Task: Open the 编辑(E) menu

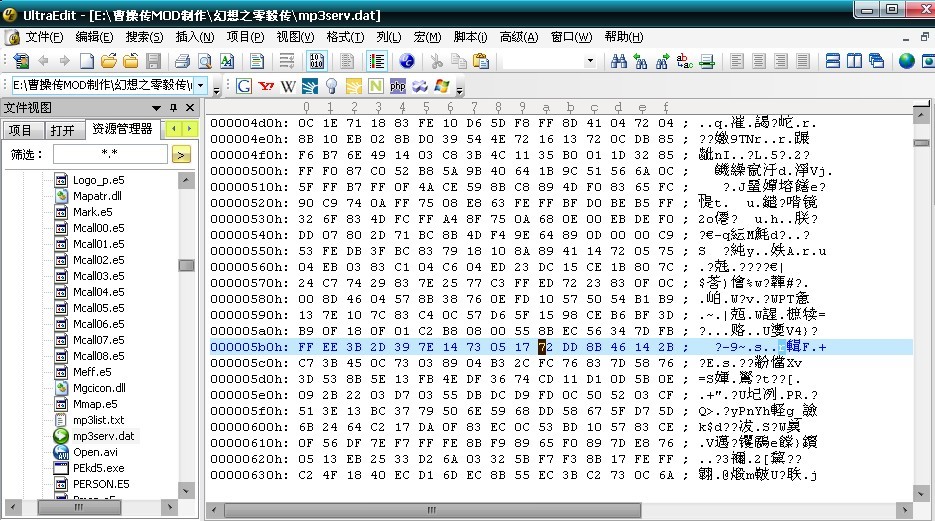Action: pos(94,37)
